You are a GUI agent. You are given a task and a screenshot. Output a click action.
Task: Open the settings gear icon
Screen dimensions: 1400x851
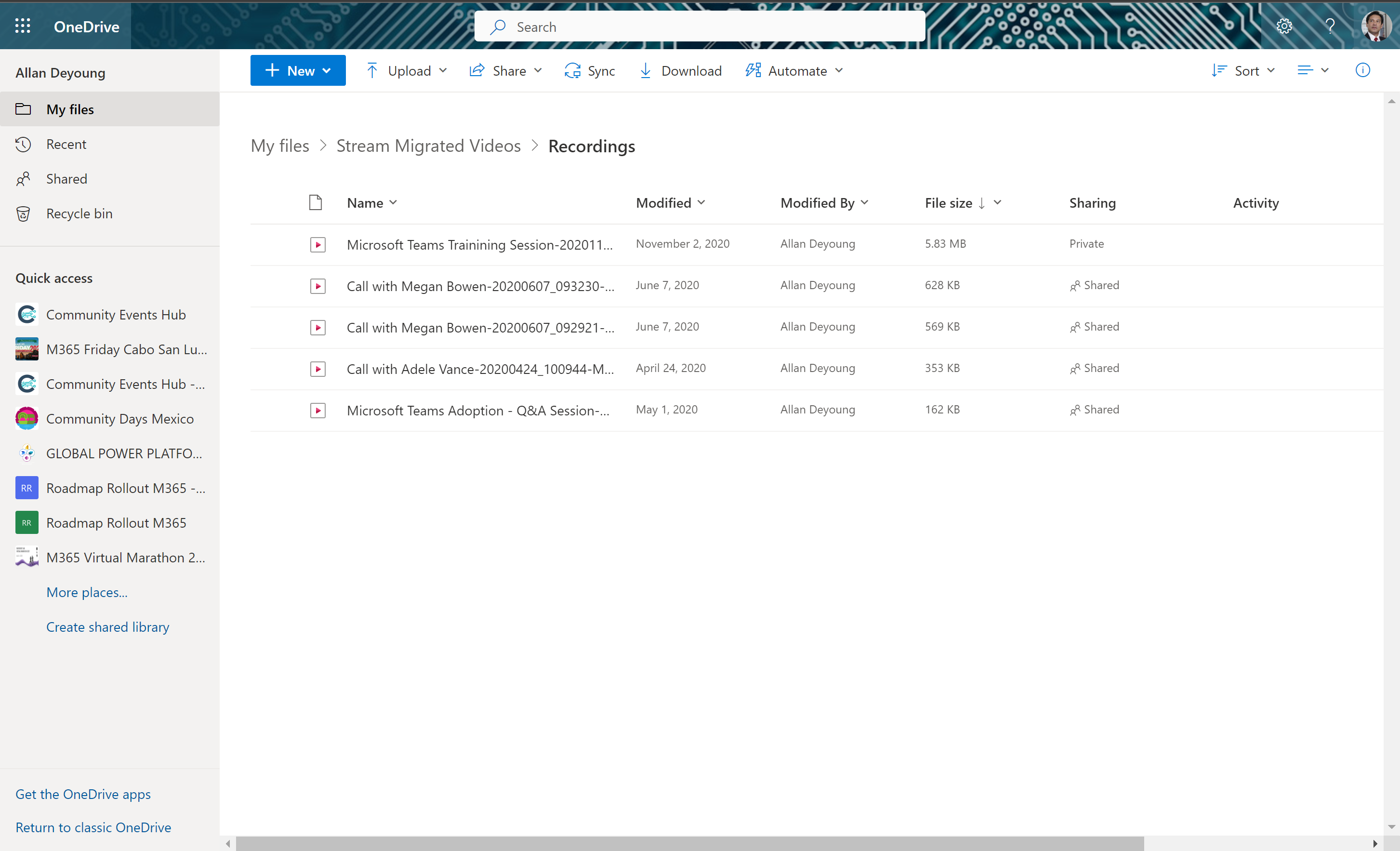pos(1284,26)
